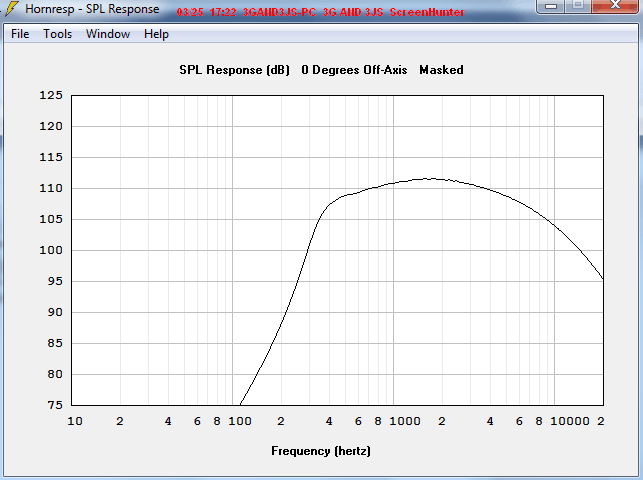This screenshot has height=480, width=643.
Task: Minimize the Hornresp SPL Response window
Action: pos(551,6)
